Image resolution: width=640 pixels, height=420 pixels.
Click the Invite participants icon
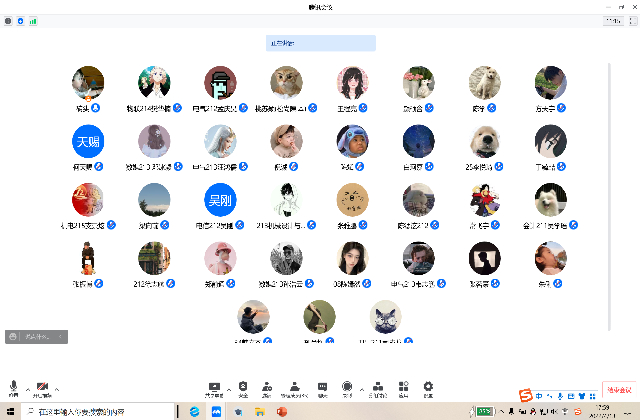(x=267, y=388)
